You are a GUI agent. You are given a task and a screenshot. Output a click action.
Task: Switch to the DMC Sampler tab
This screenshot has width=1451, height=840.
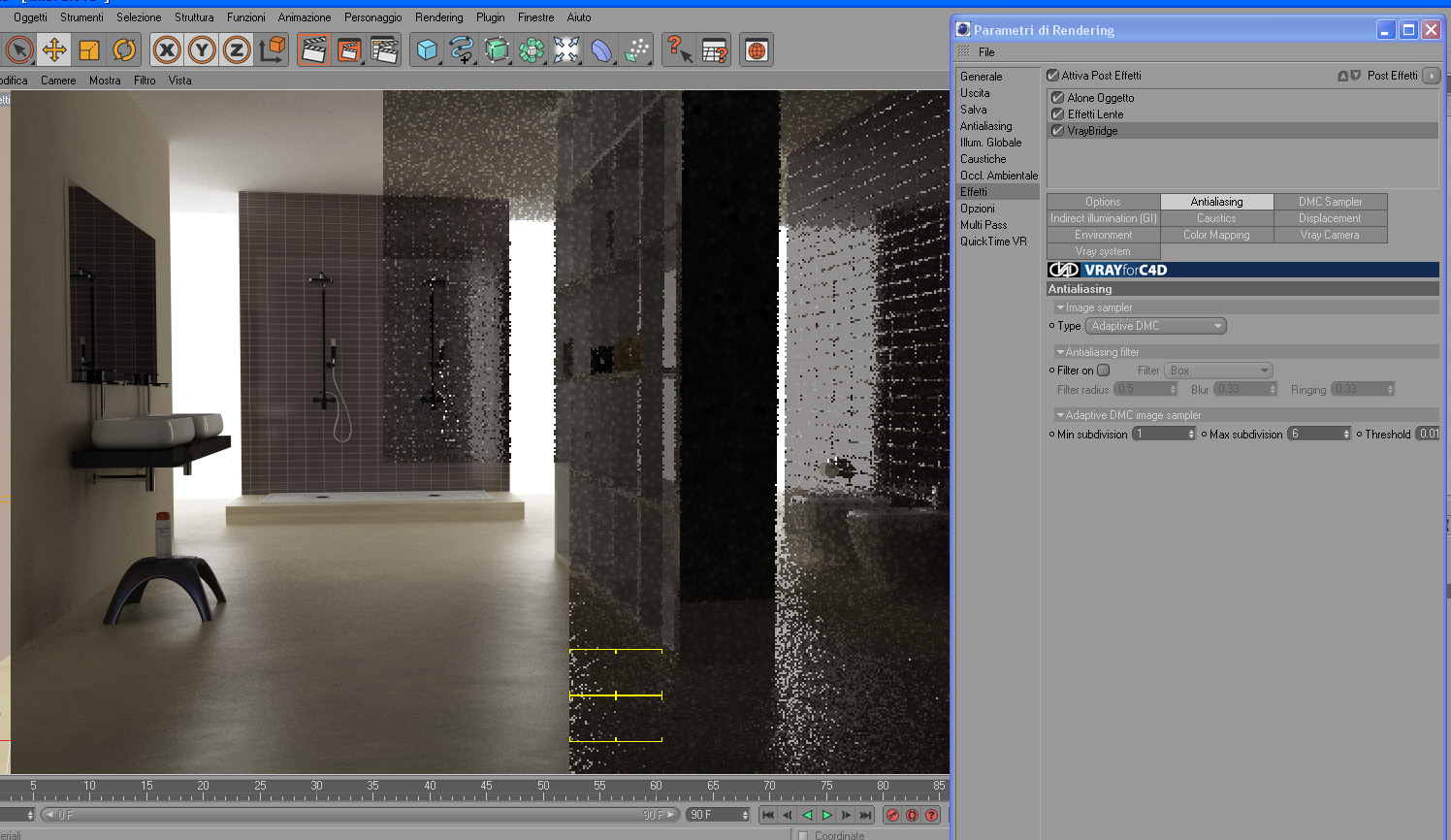point(1330,202)
